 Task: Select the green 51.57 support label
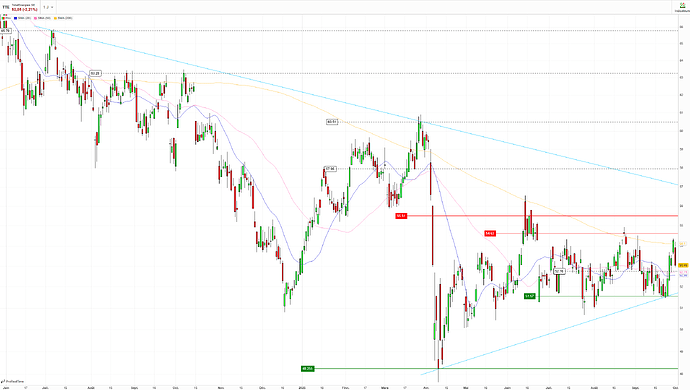click(530, 296)
